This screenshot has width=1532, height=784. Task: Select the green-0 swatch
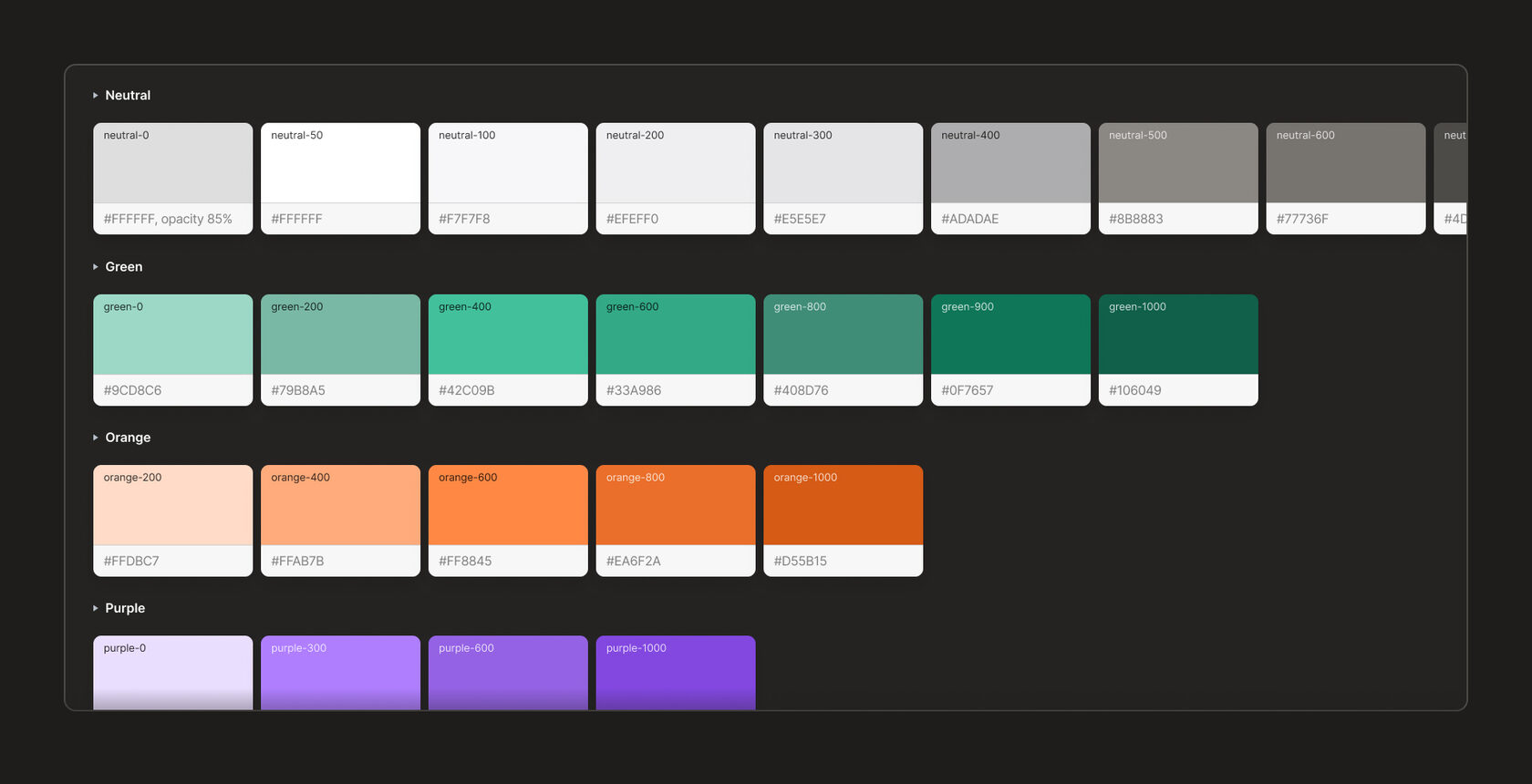pyautogui.click(x=172, y=335)
